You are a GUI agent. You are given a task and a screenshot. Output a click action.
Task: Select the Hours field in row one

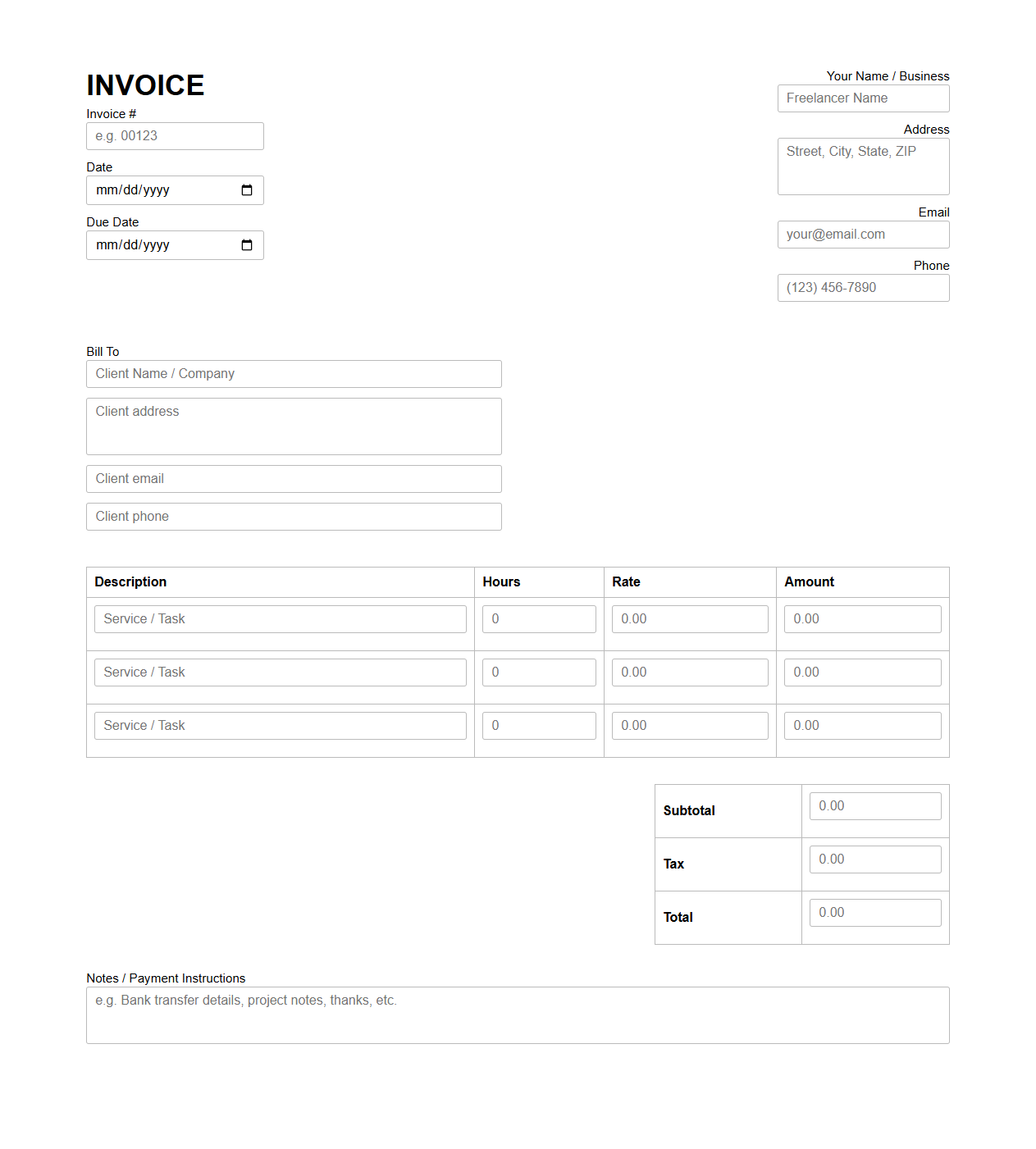[x=538, y=618]
